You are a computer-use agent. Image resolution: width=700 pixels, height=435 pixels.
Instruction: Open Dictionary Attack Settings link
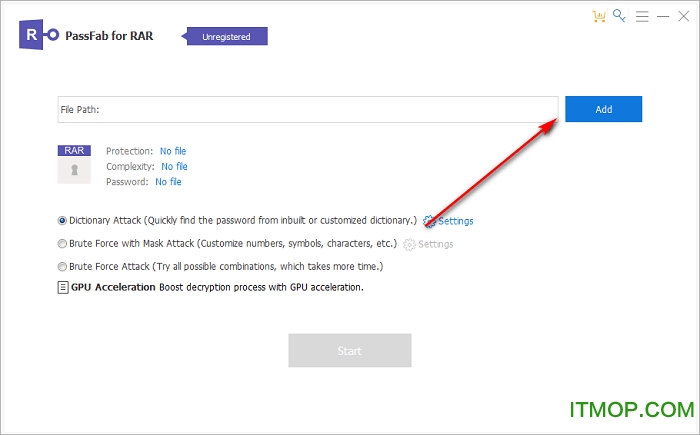click(x=448, y=221)
